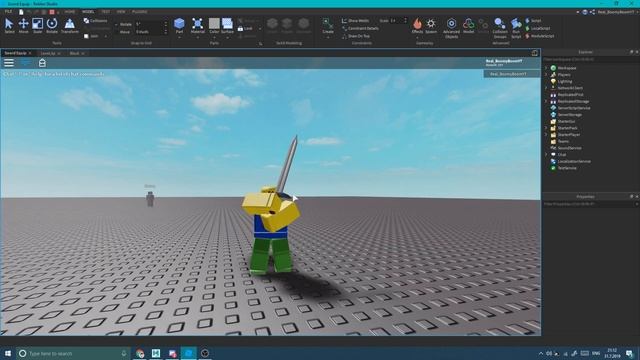Viewport: 640px width, 360px height.
Task: Click the player name in leaderboard
Action: (x=508, y=74)
